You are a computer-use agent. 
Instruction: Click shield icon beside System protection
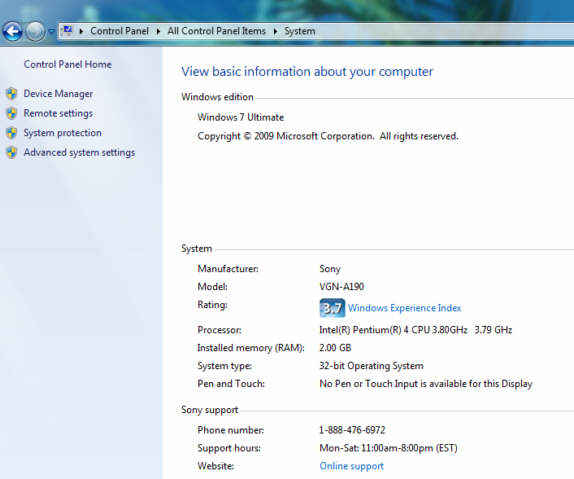(12, 133)
